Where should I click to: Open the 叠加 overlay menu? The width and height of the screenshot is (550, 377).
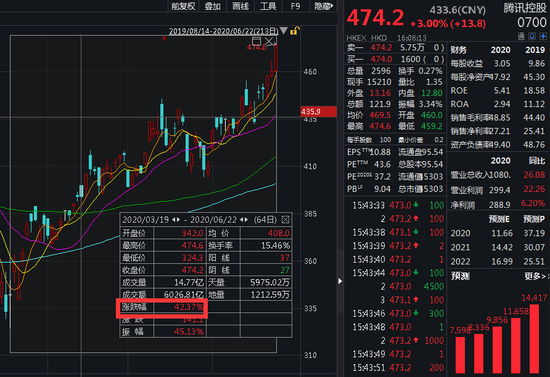coord(212,6)
